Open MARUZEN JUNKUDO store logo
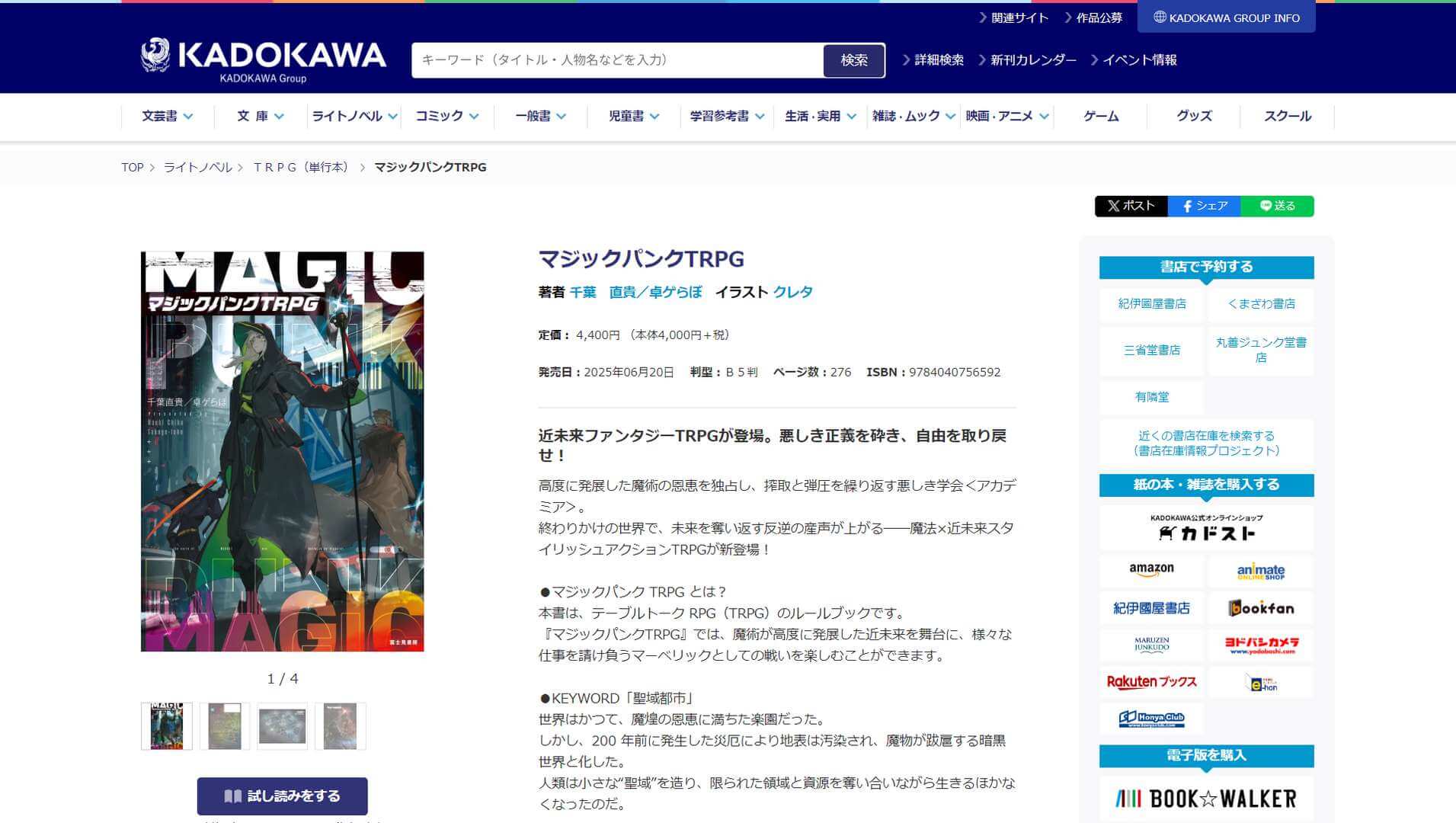This screenshot has height=823, width=1456. 1151,645
